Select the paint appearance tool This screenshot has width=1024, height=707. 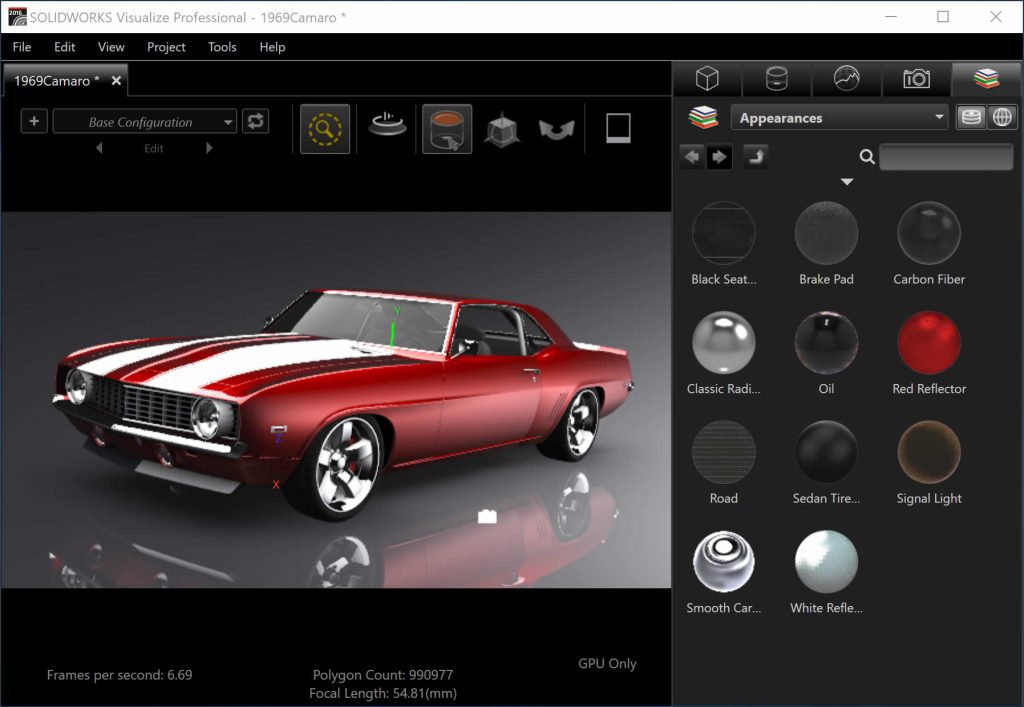(x=447, y=128)
